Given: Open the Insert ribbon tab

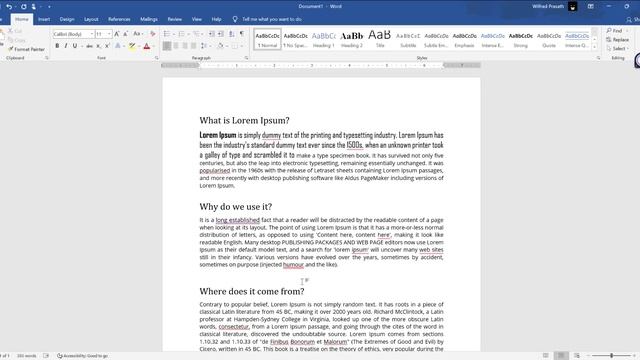Looking at the screenshot, I should pos(44,19).
